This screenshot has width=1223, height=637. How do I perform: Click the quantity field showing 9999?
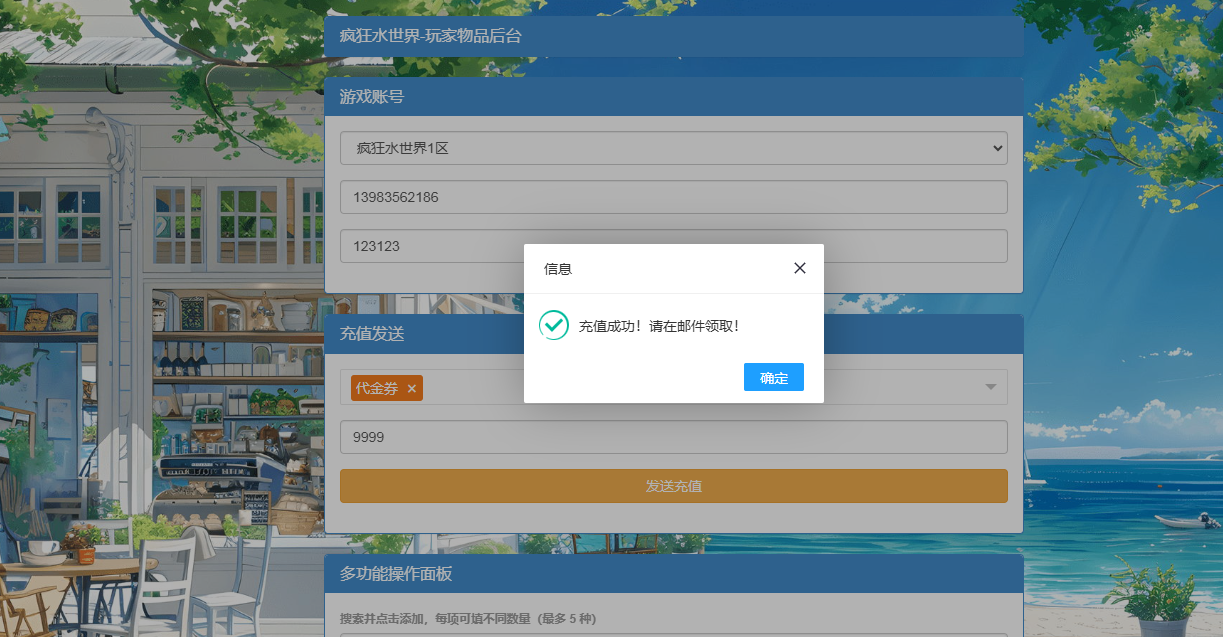point(673,437)
